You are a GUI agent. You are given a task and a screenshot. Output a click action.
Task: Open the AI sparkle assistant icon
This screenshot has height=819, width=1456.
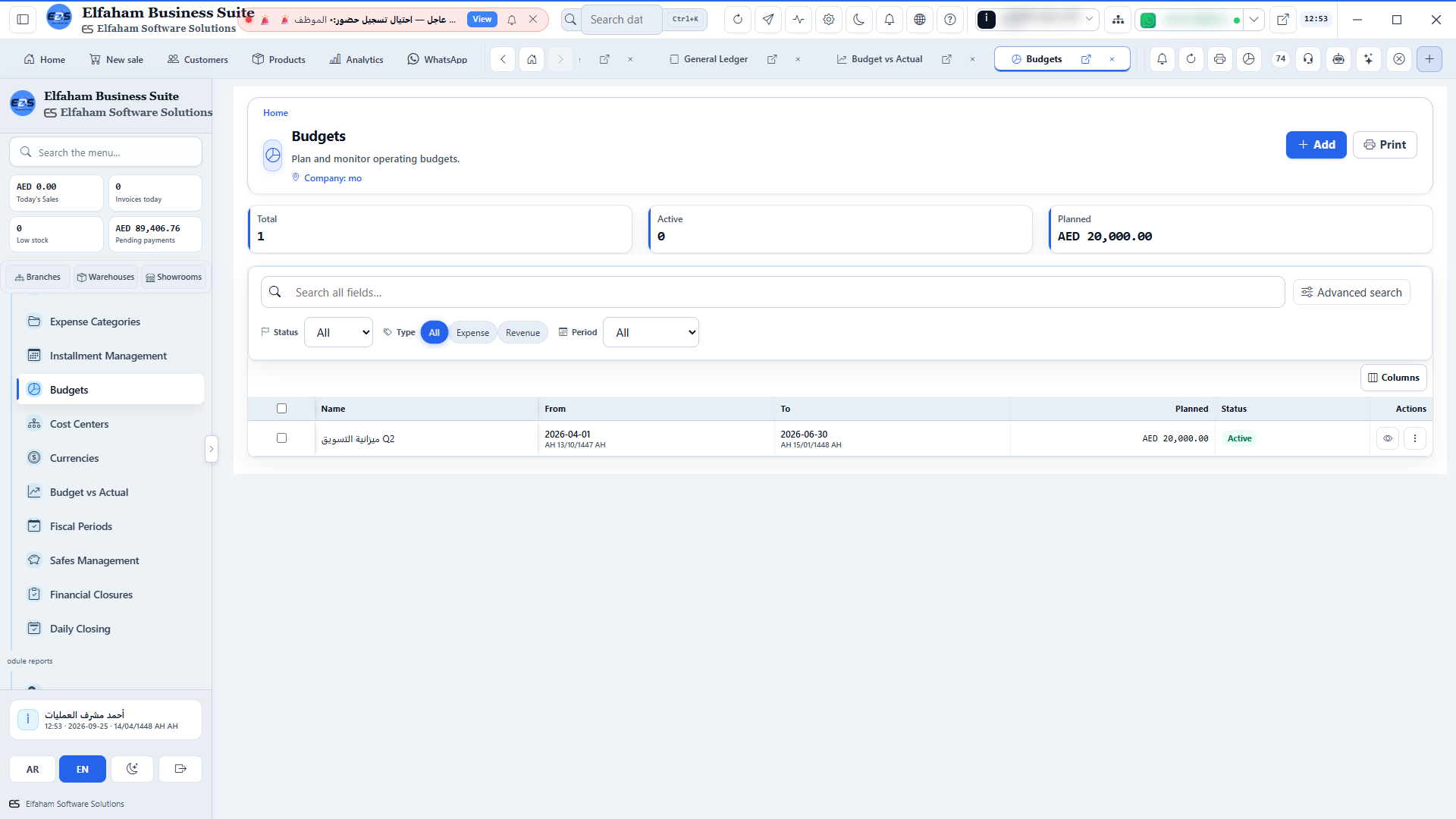tap(1368, 59)
